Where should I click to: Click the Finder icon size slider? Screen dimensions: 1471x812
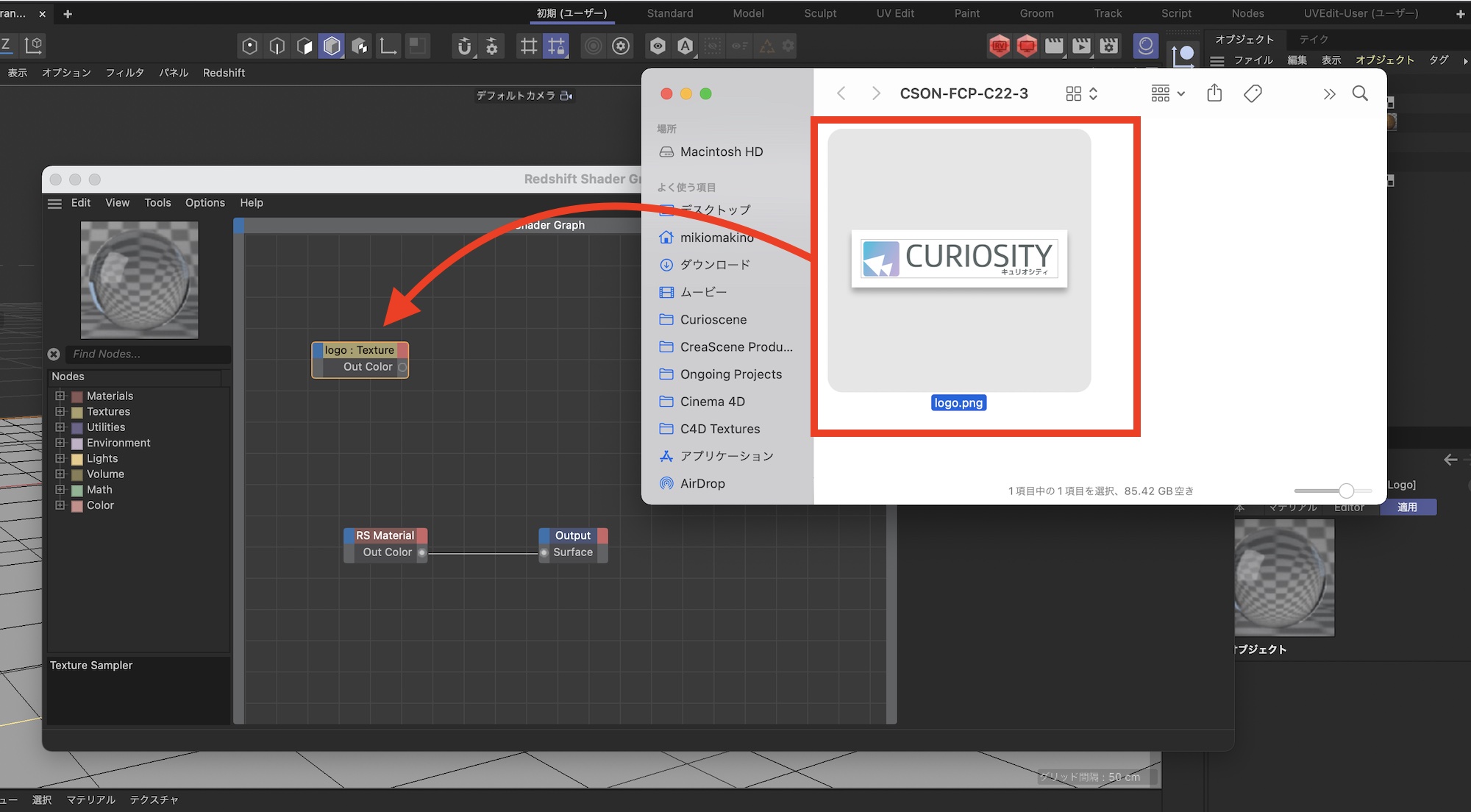[1346, 491]
